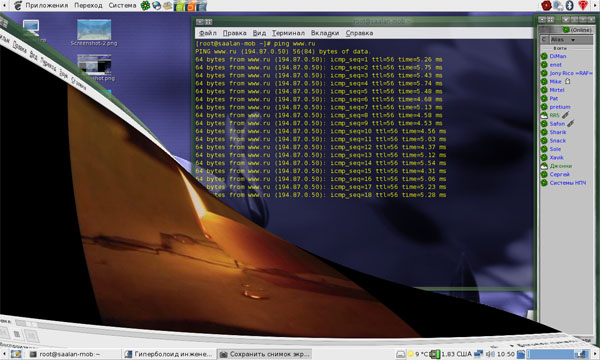Image resolution: width=600 pixels, height=360 pixels.
Task: Open Справка menu in the terminal window
Action: point(359,33)
